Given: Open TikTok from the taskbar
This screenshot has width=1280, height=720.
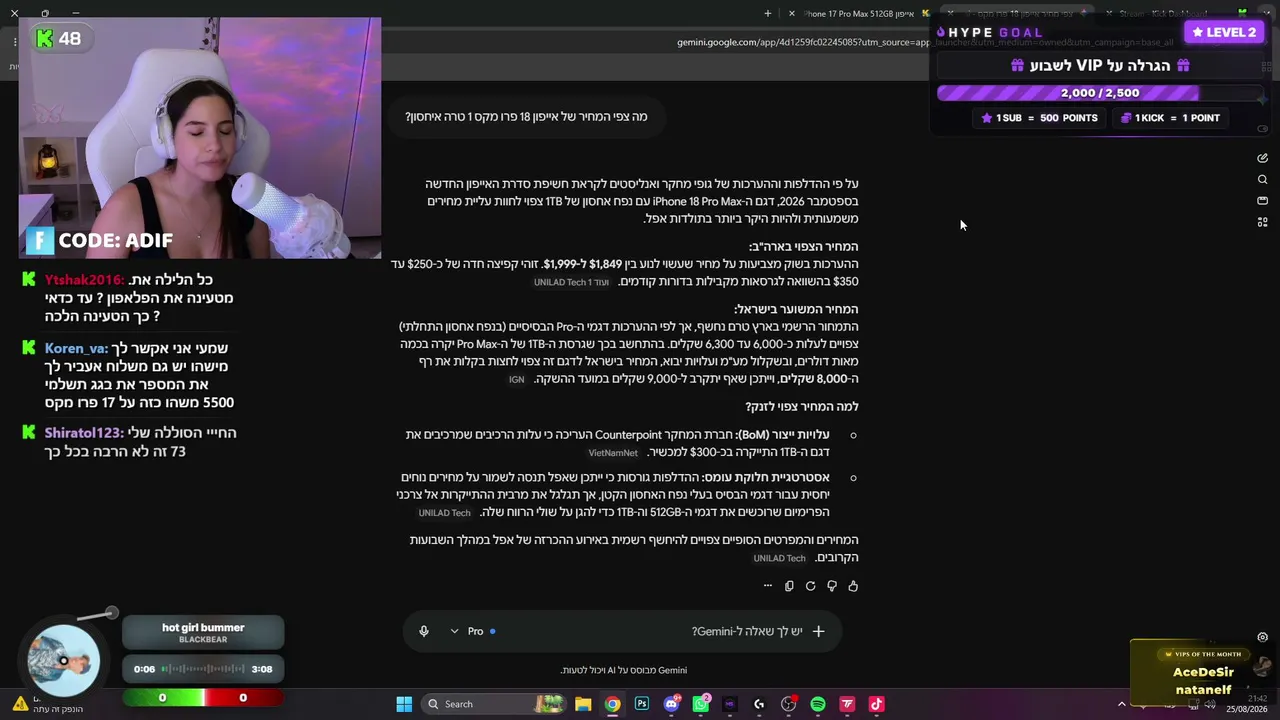Looking at the screenshot, I should pyautogui.click(x=876, y=704).
